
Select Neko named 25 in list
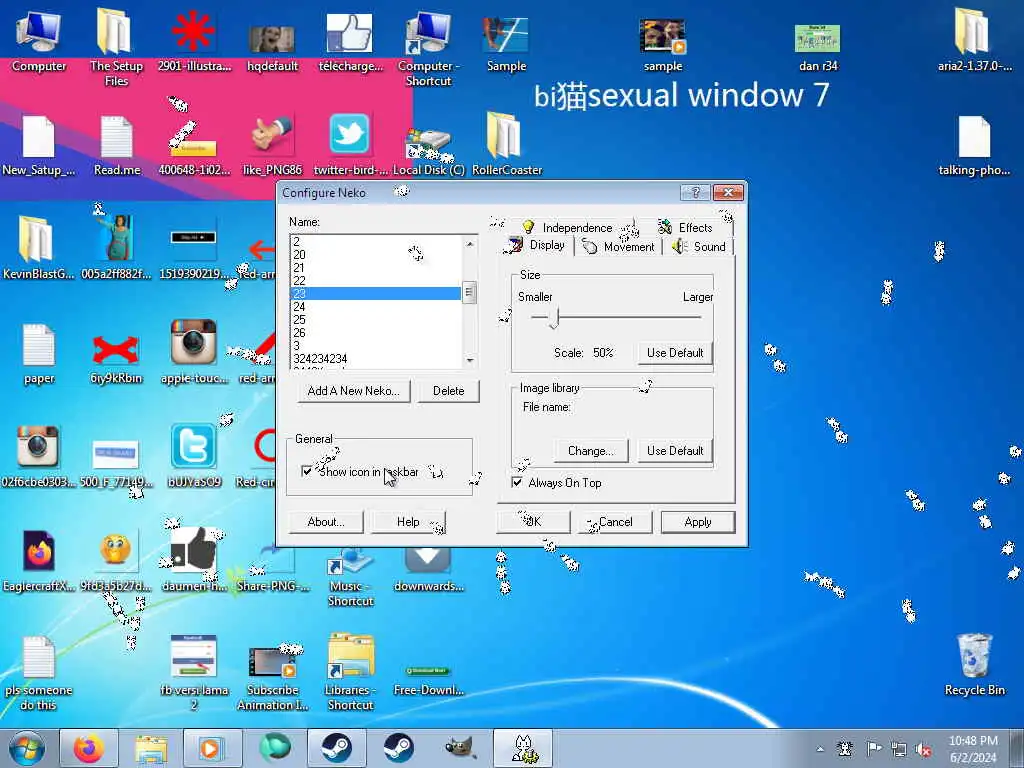pyautogui.click(x=376, y=320)
